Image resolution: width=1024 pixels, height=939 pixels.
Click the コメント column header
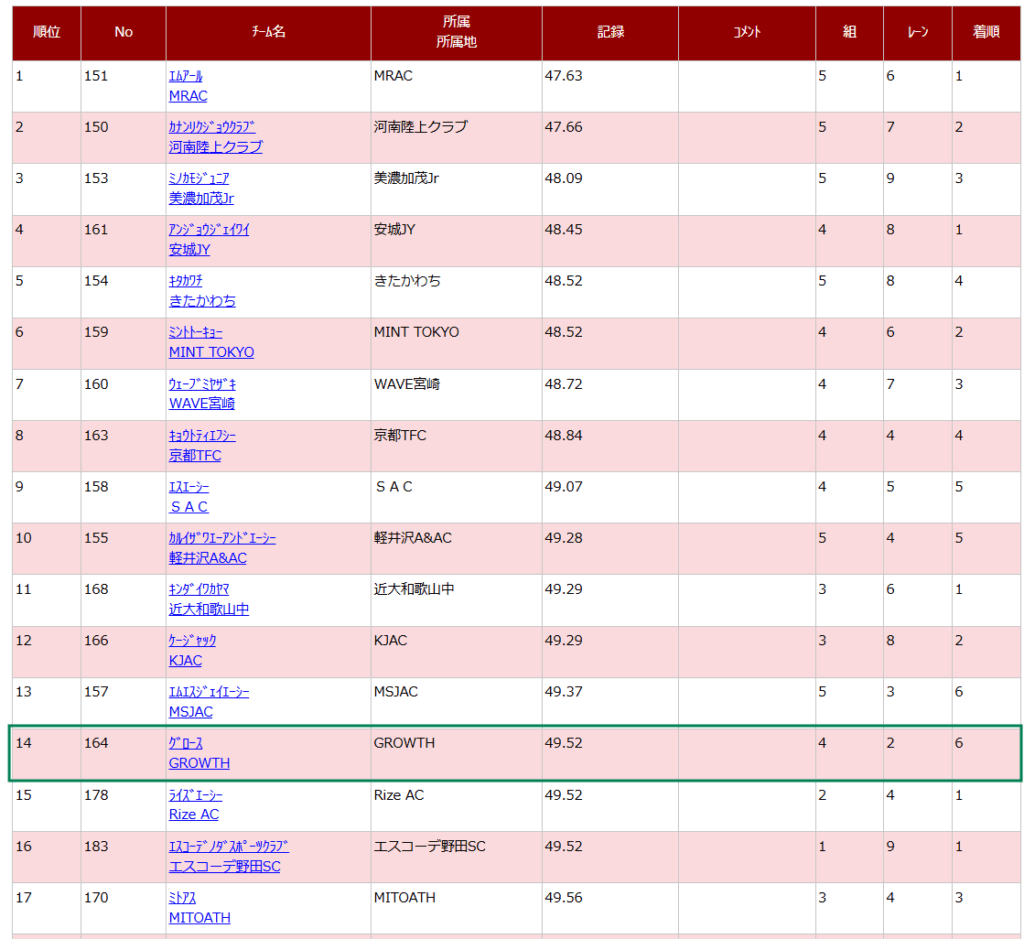click(747, 33)
